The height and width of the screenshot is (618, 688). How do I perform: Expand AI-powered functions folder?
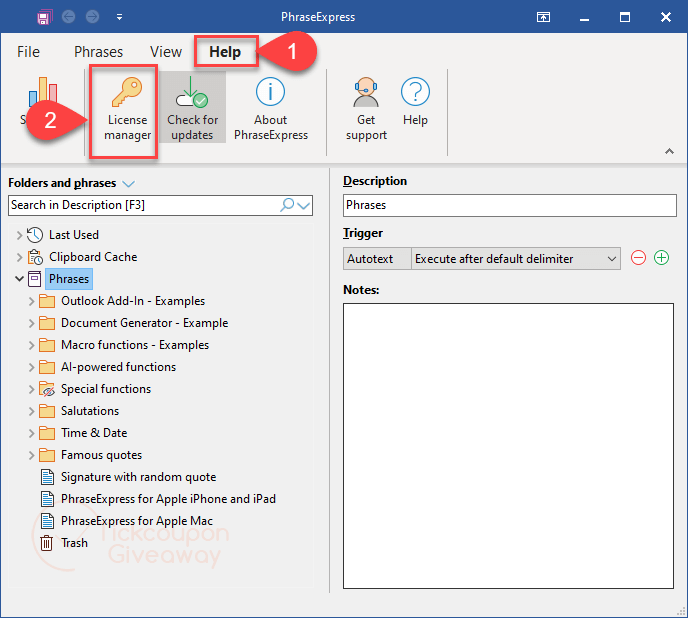click(x=31, y=367)
